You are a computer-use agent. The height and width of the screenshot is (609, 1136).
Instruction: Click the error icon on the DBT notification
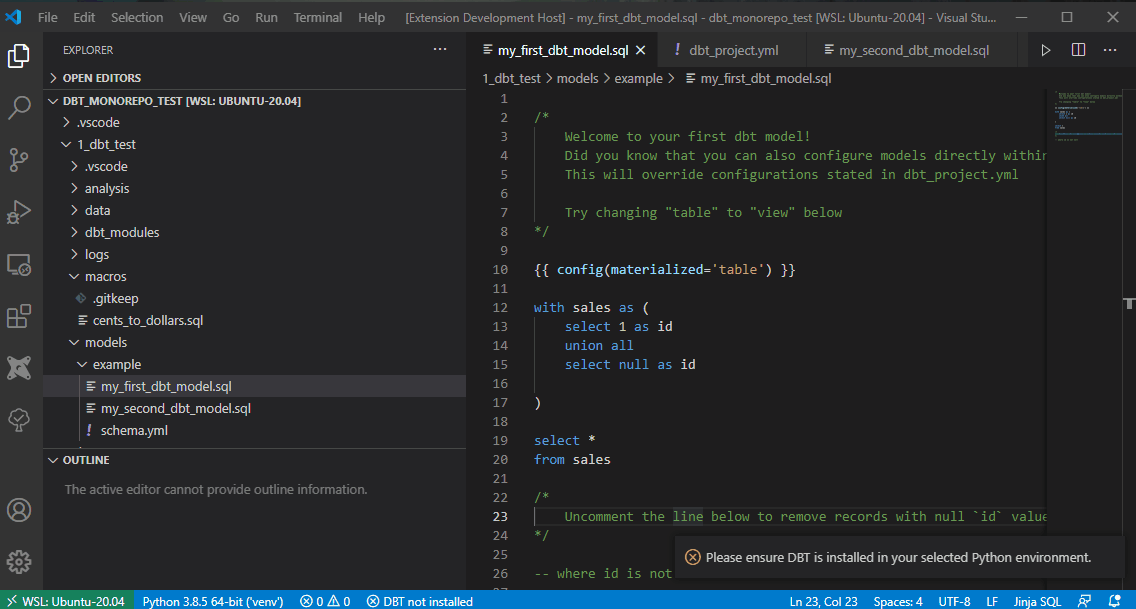click(693, 557)
